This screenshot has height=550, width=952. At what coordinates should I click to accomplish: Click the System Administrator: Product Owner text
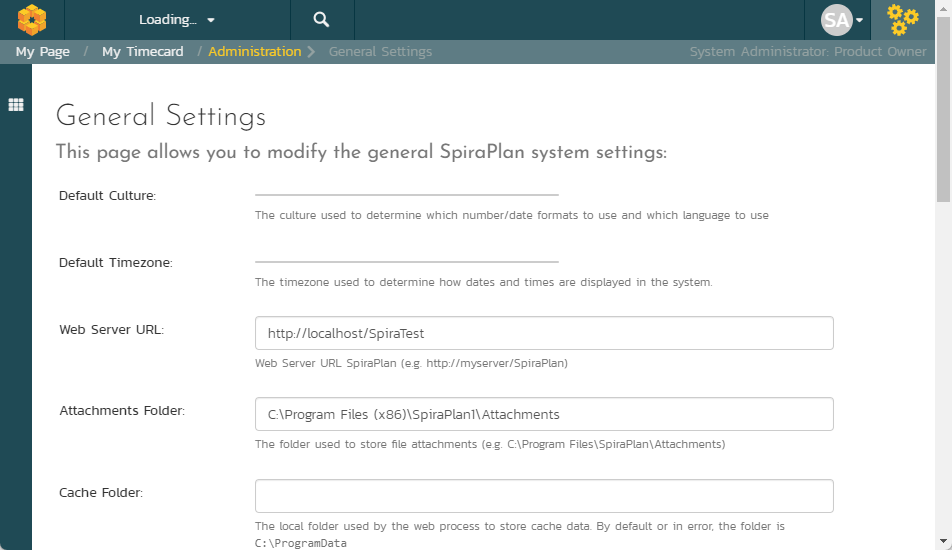[x=808, y=52]
